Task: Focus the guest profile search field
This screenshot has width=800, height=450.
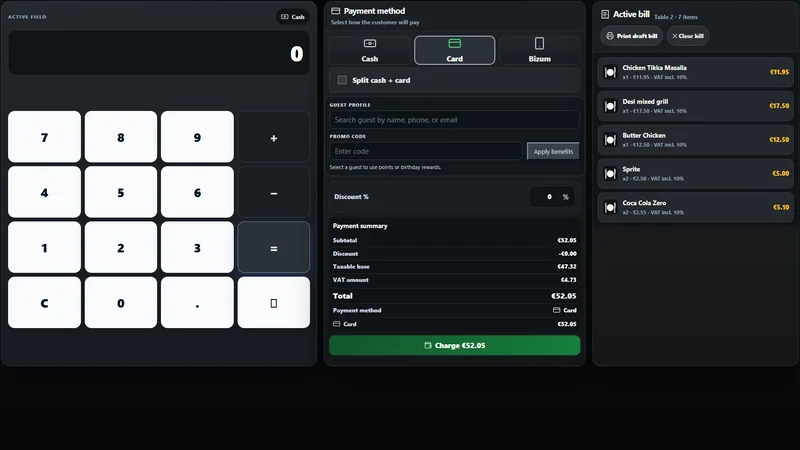Action: click(454, 120)
